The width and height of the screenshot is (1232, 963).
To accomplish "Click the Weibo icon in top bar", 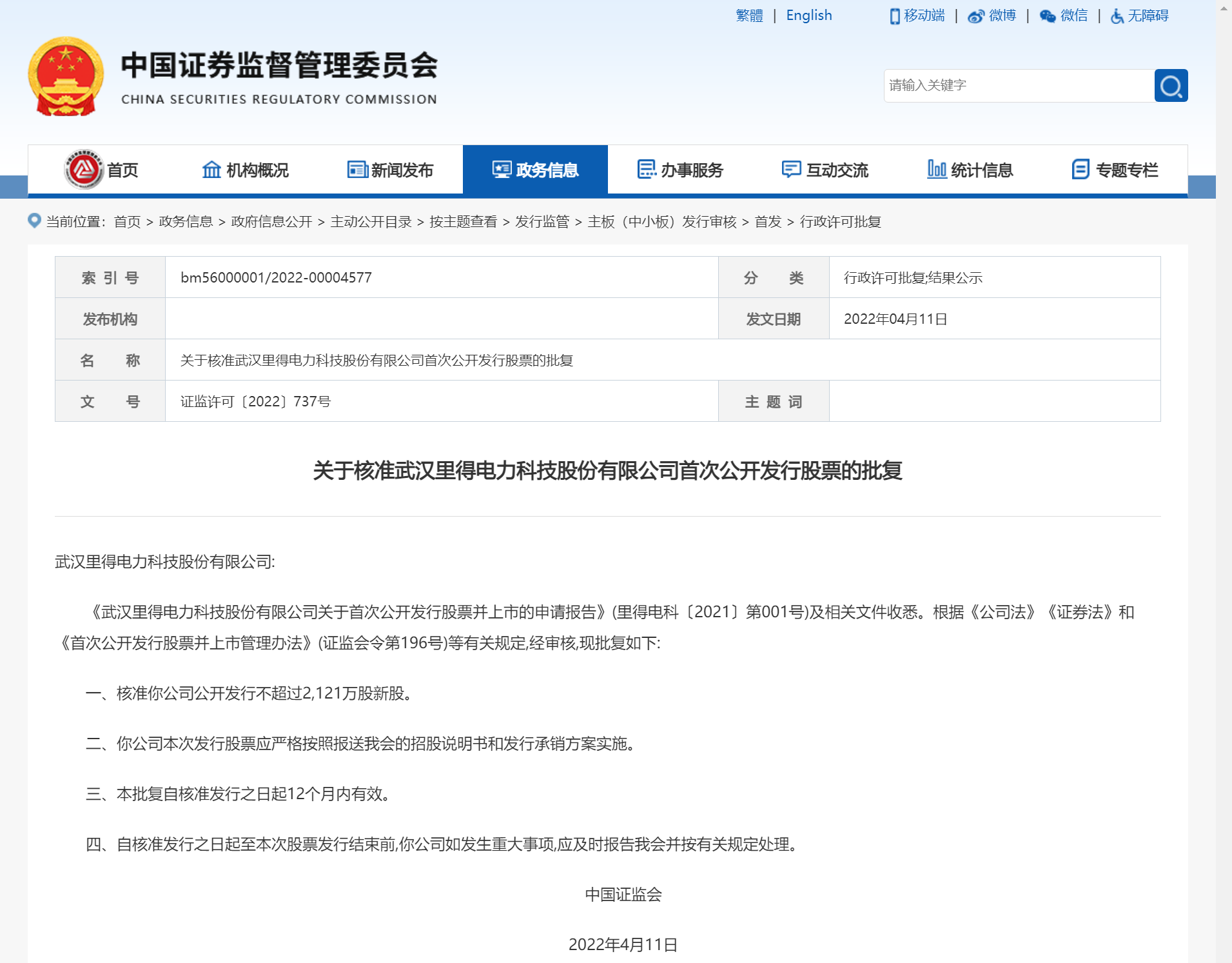I will pos(976,16).
